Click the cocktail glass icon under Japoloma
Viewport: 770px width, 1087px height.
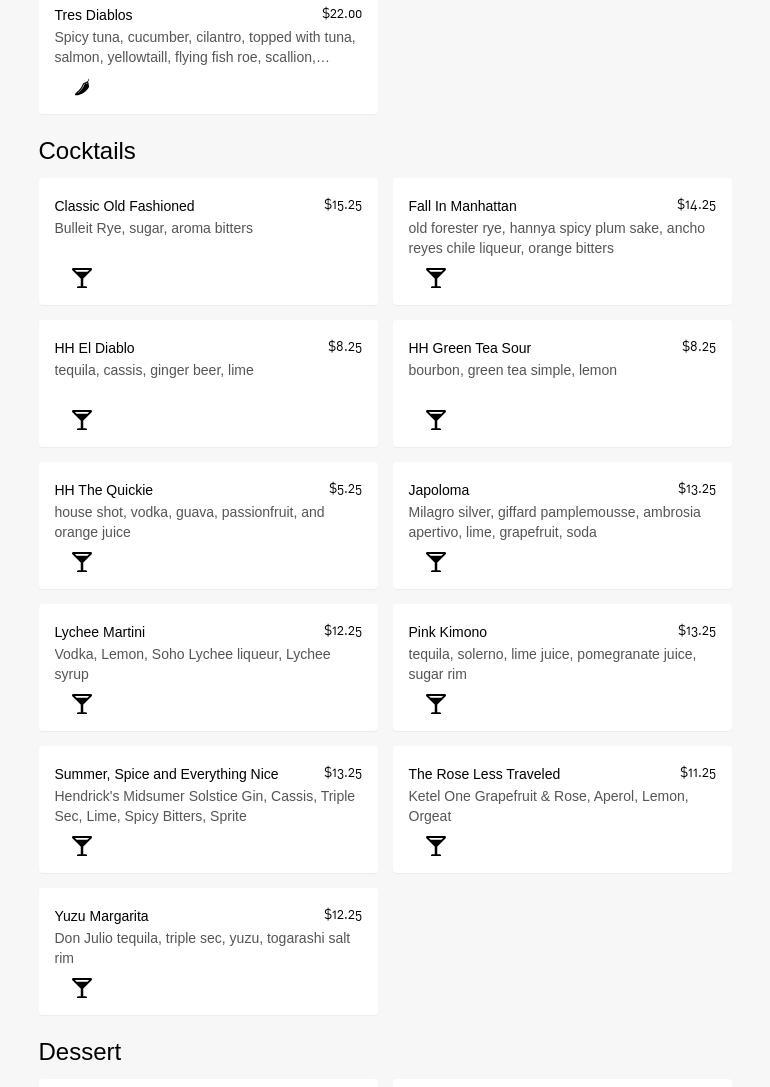(x=436, y=562)
